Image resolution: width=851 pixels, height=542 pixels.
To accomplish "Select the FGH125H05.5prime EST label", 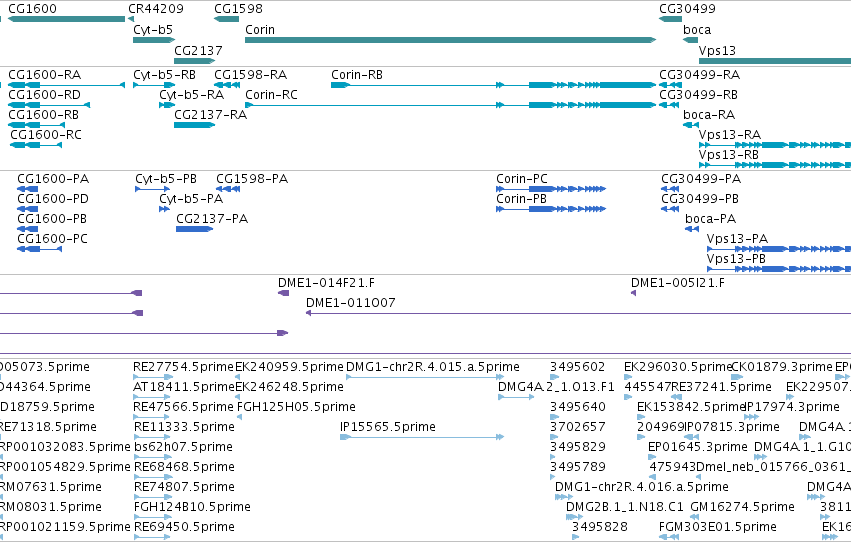I will pos(296,407).
